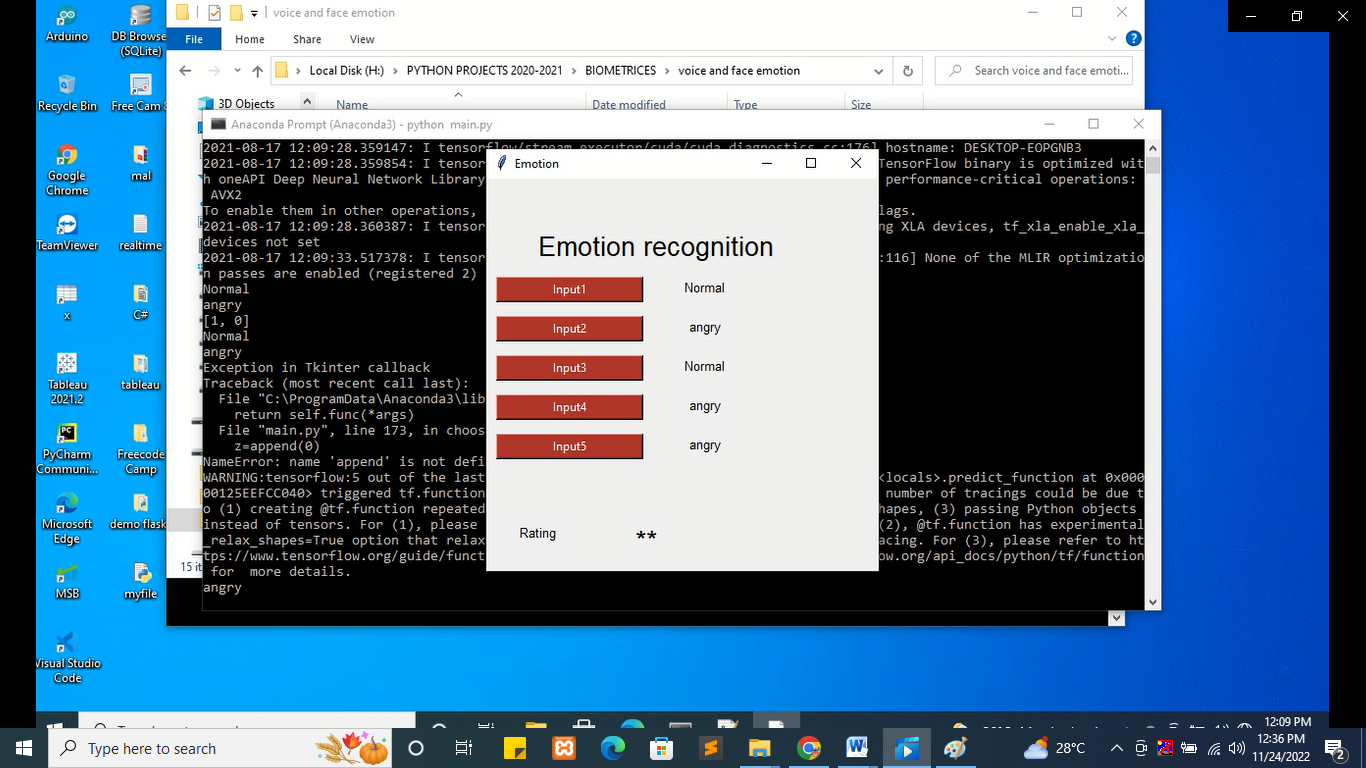The image size is (1366, 768).
Task: Open the File menu in File Explorer
Action: (194, 39)
